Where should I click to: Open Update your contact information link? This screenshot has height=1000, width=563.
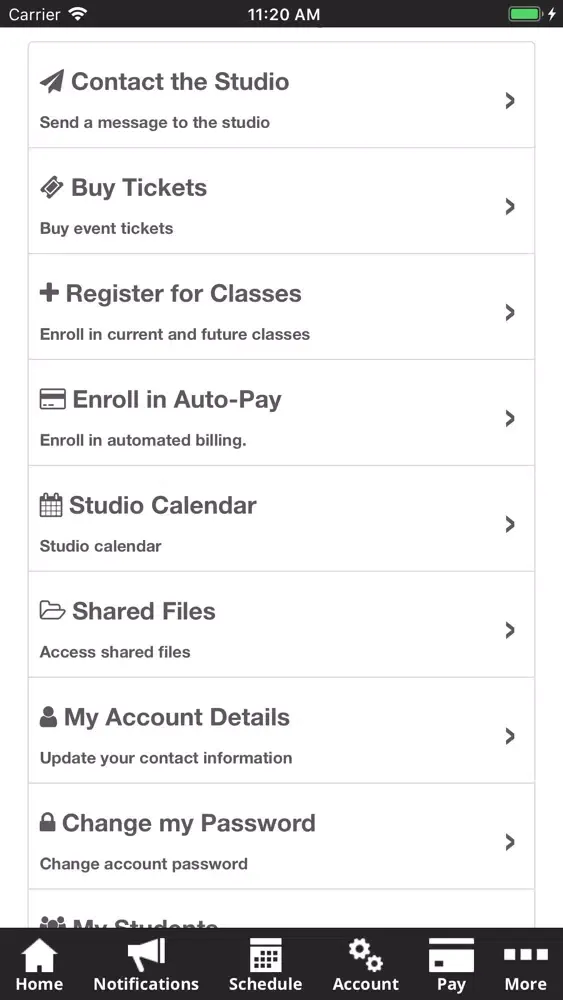[x=166, y=758]
